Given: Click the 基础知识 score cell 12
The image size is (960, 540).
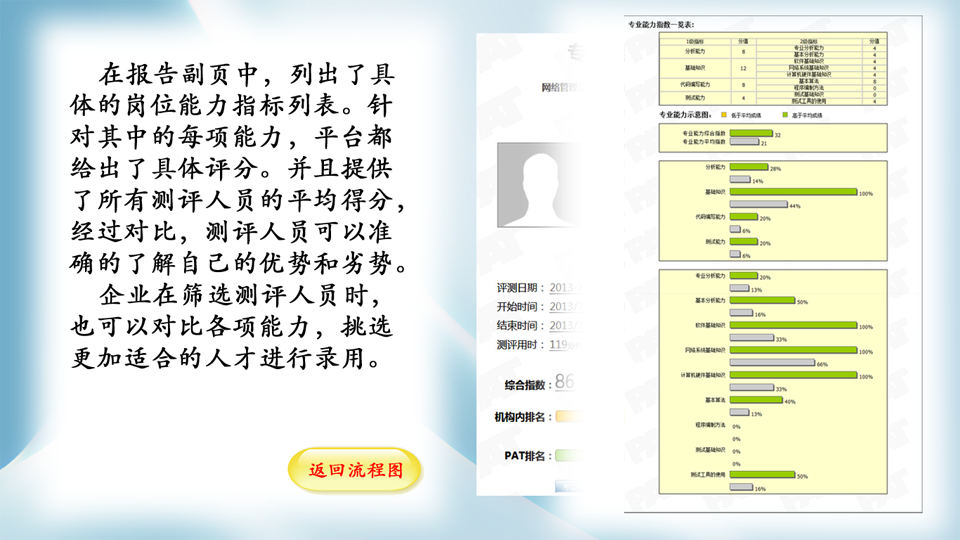Looking at the screenshot, I should click(x=743, y=68).
